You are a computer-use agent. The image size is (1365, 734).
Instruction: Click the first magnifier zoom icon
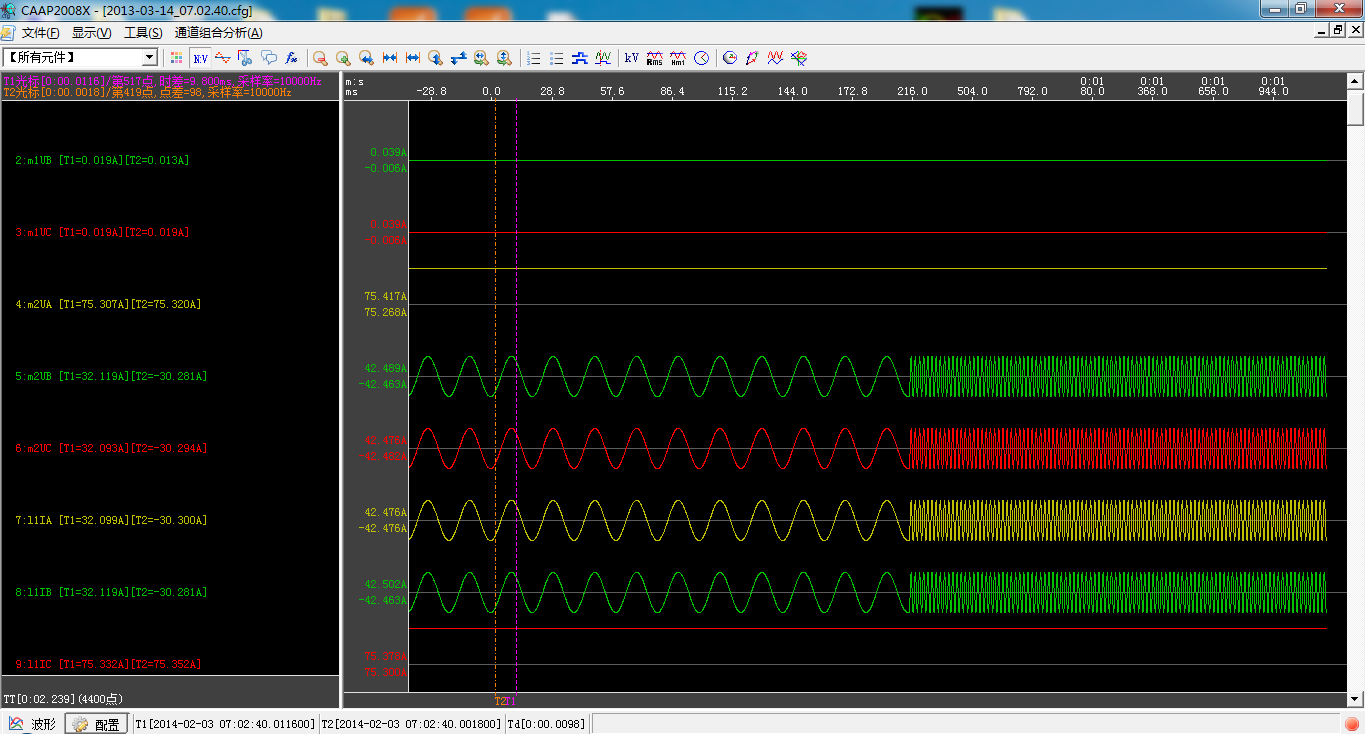pyautogui.click(x=320, y=58)
